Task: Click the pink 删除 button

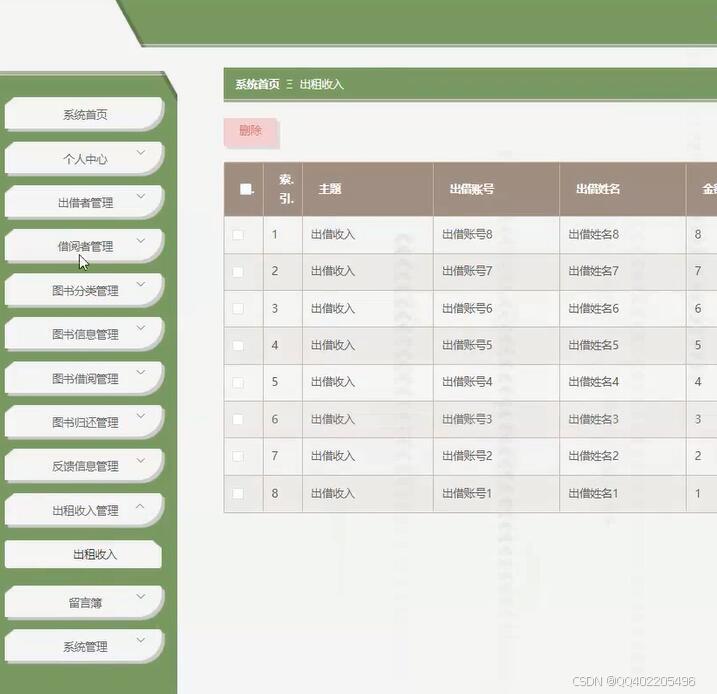Action: (251, 131)
